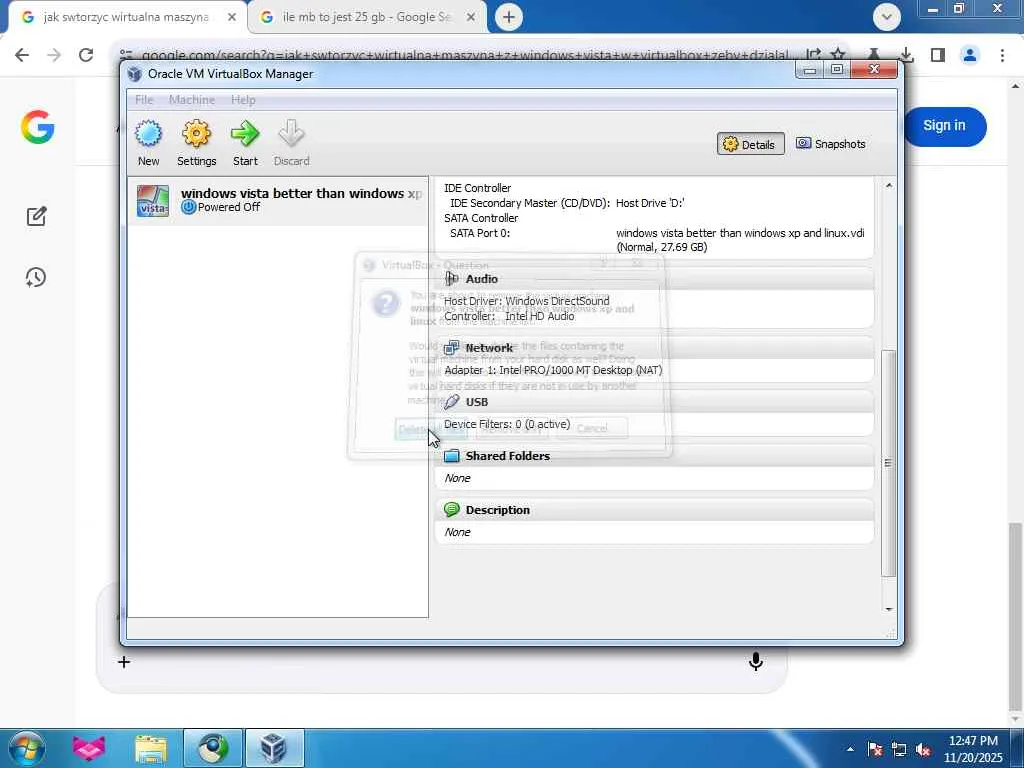Viewport: 1024px width, 768px height.
Task: Click the USB section header
Action: pos(654,402)
